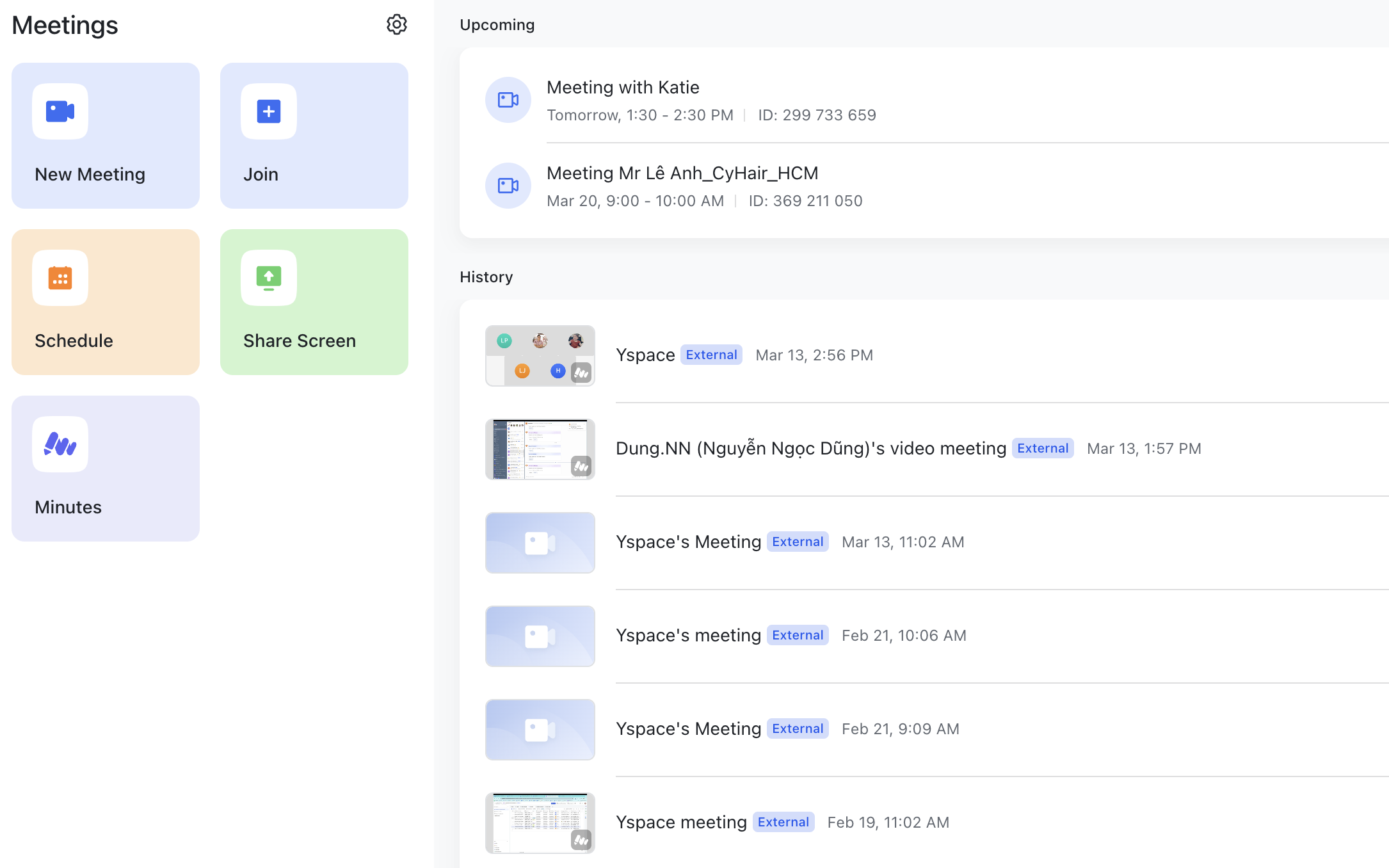The height and width of the screenshot is (868, 1389).
Task: Click time Tomorrow, 1:30 - 2:30 PM
Action: pos(640,115)
